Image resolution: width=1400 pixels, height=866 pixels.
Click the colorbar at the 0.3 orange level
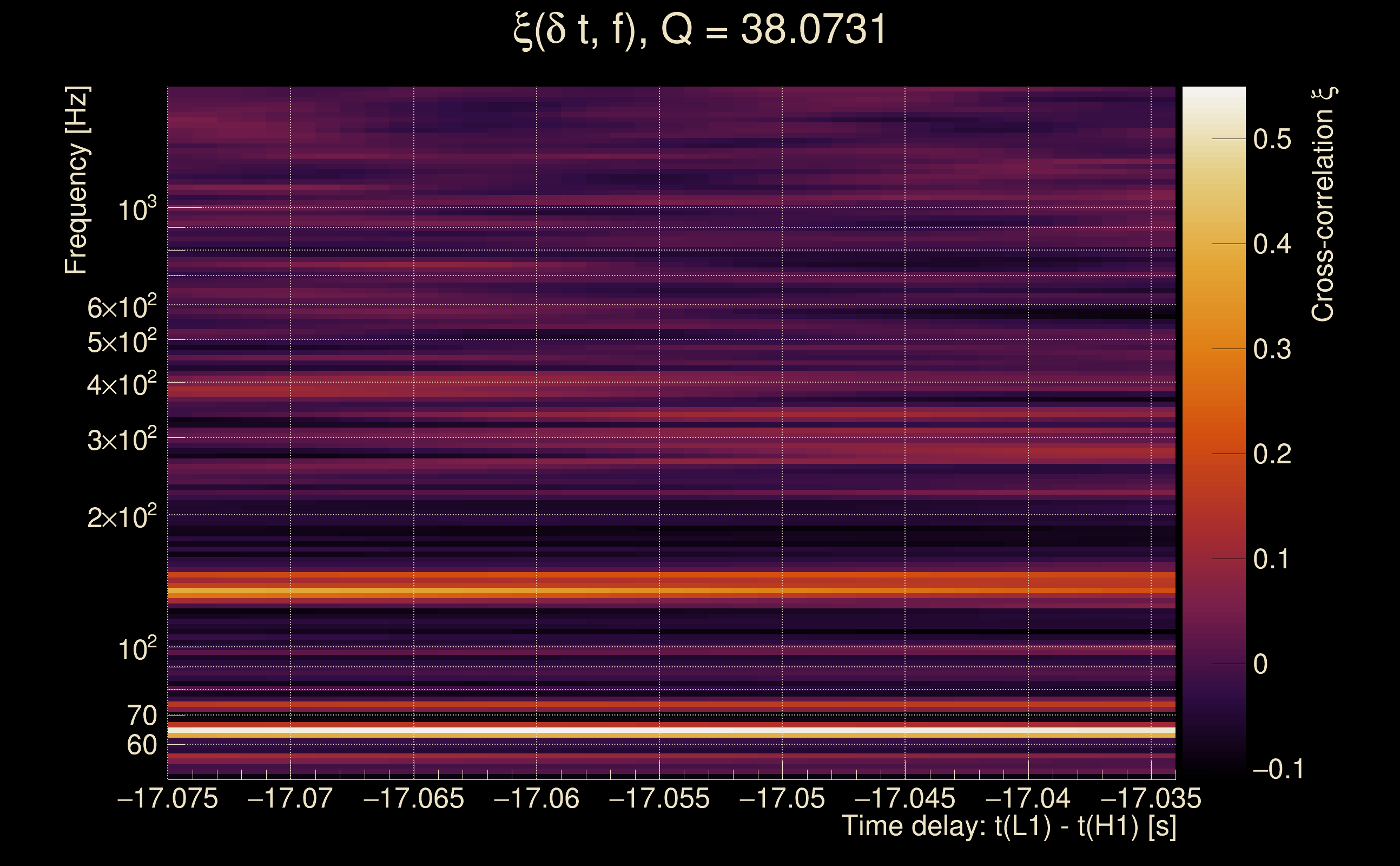point(1213,349)
